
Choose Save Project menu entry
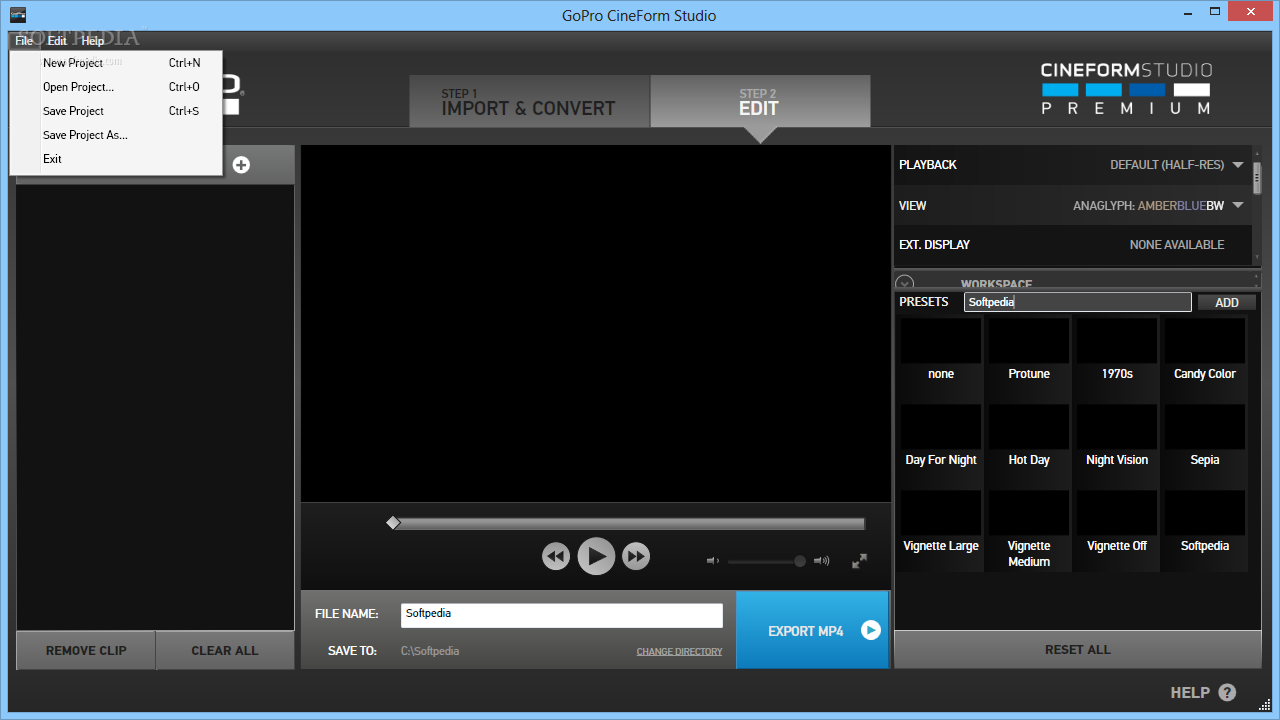tap(116, 111)
